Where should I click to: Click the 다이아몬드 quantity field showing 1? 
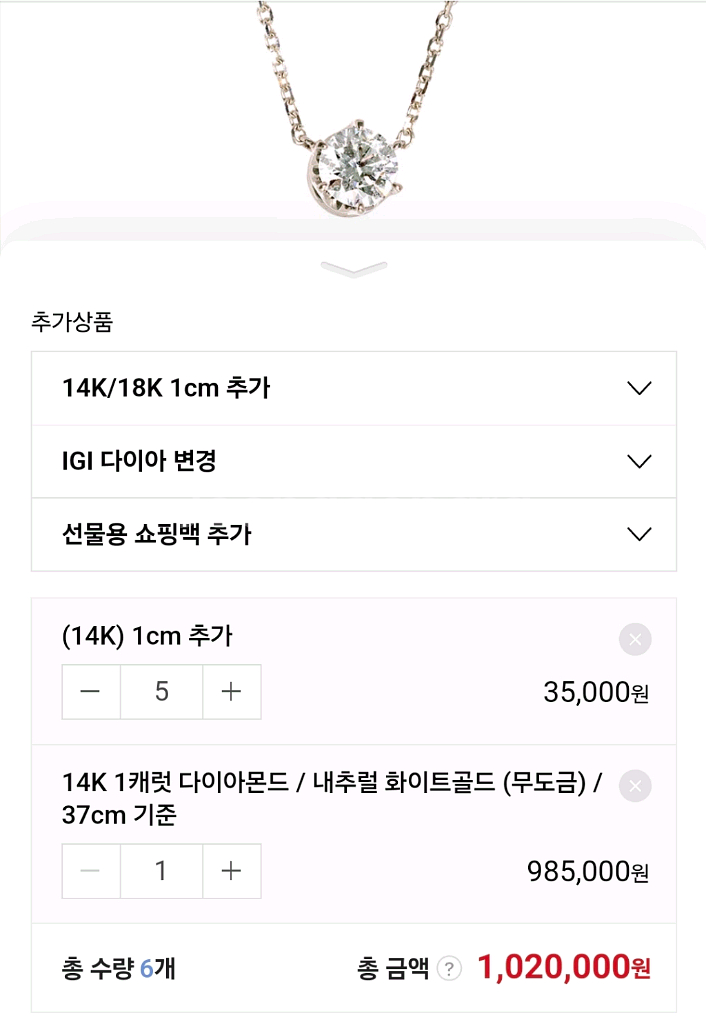[x=161, y=871]
